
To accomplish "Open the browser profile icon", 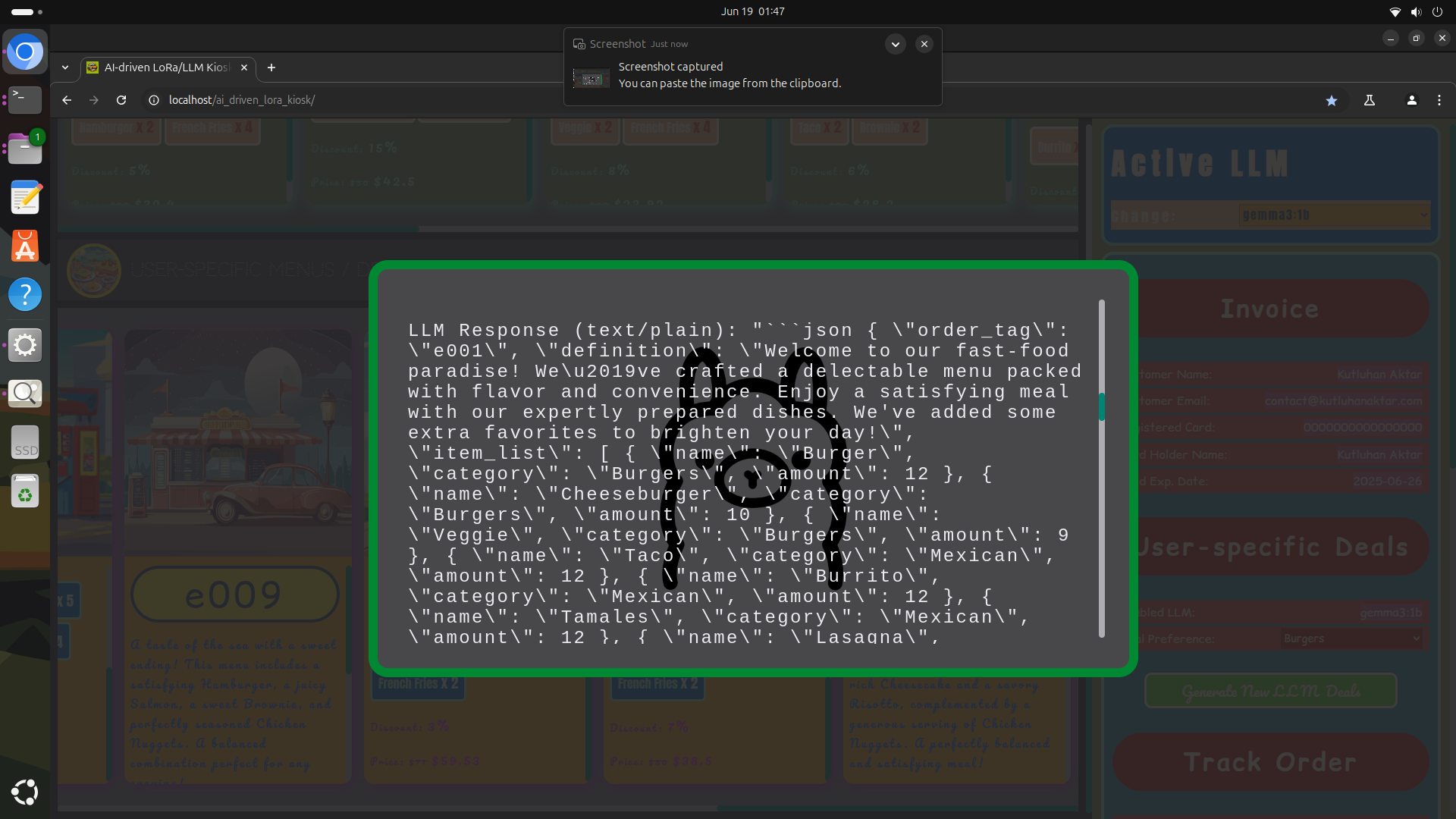I will [1412, 100].
